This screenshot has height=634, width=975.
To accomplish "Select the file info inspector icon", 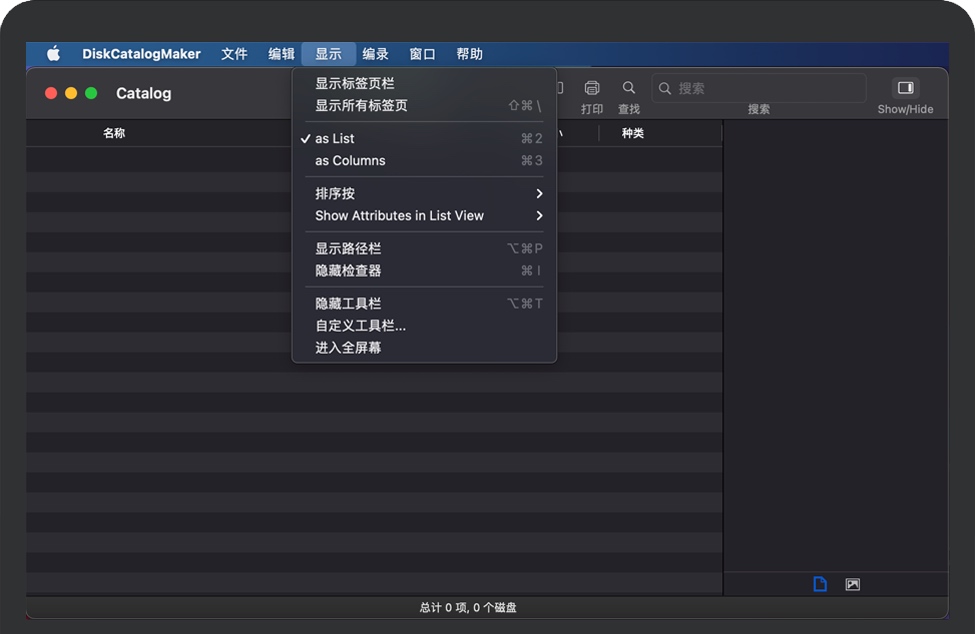I will pos(820,584).
